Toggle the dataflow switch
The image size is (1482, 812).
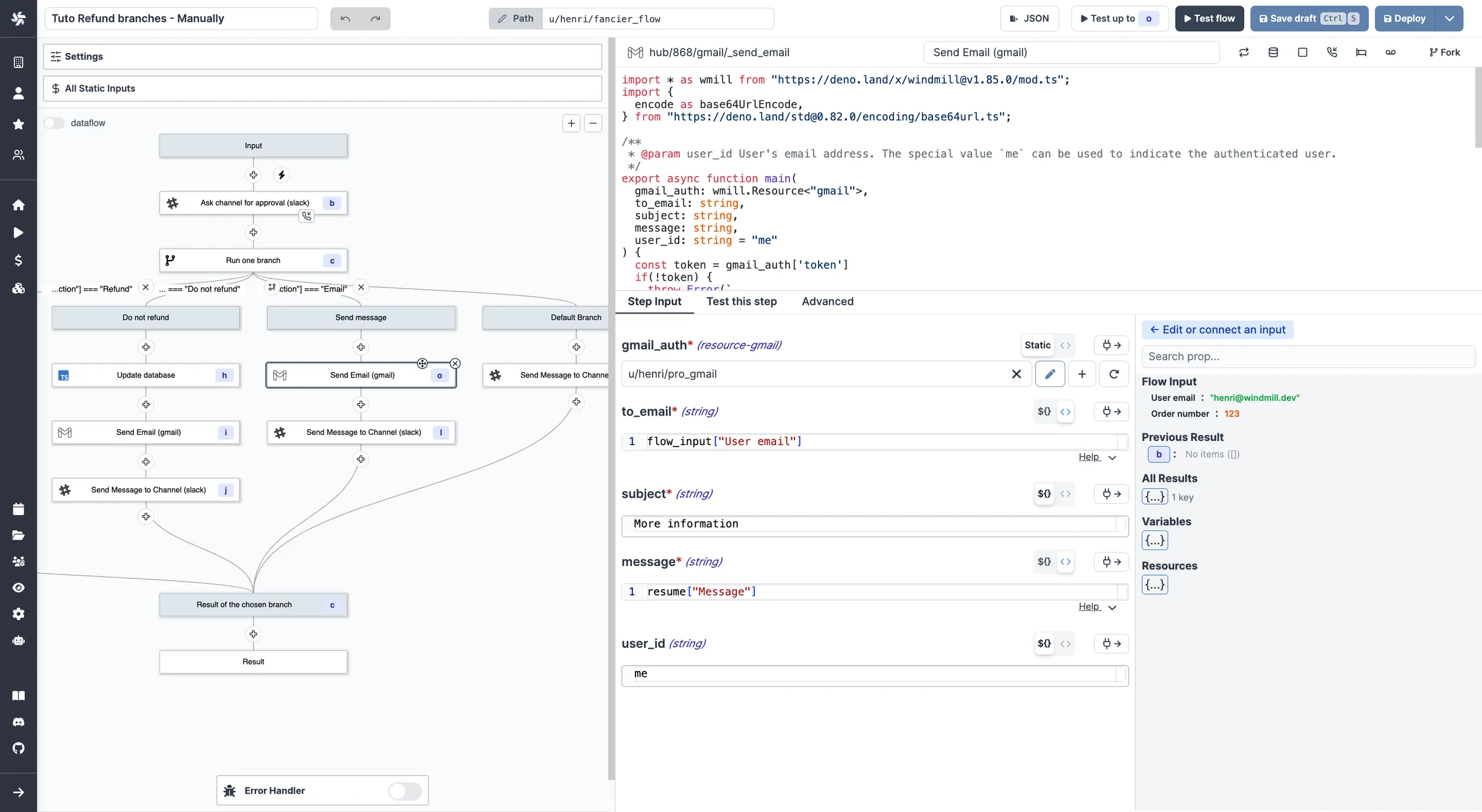point(54,123)
